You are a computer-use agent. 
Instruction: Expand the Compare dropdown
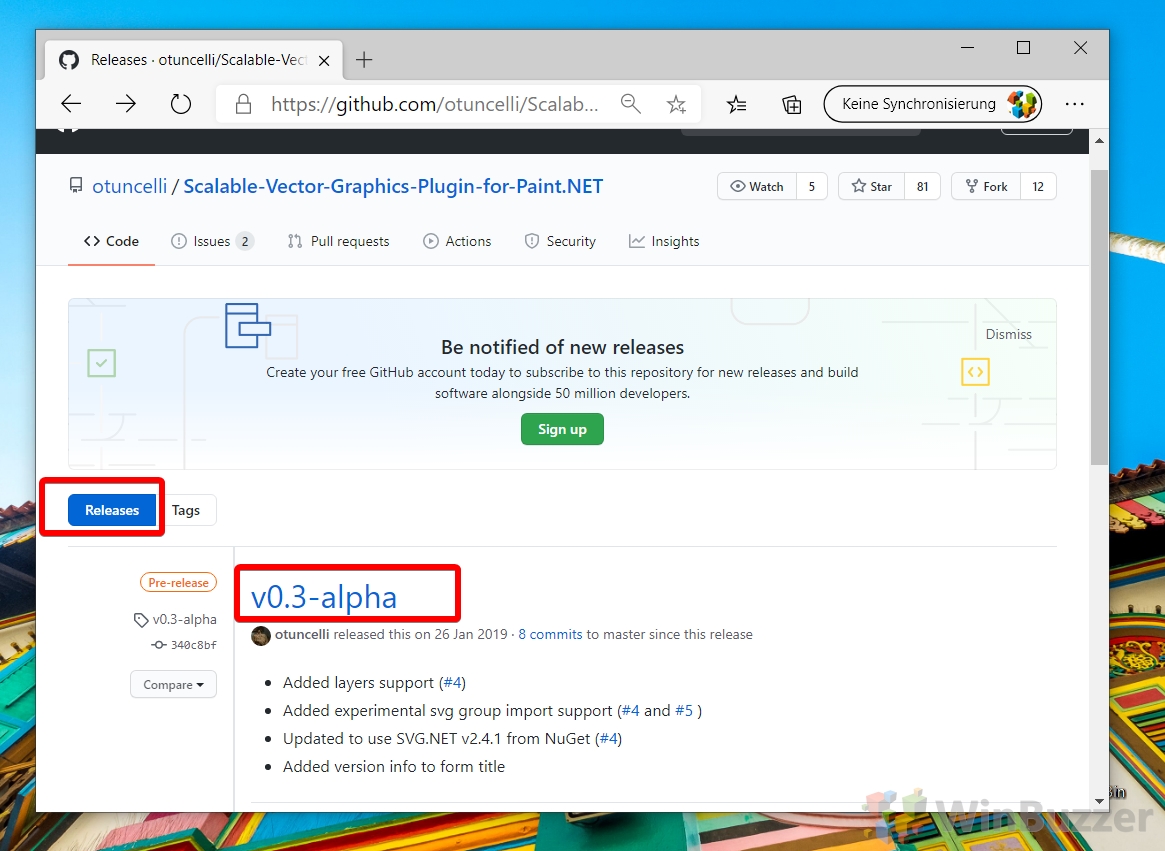(x=173, y=685)
